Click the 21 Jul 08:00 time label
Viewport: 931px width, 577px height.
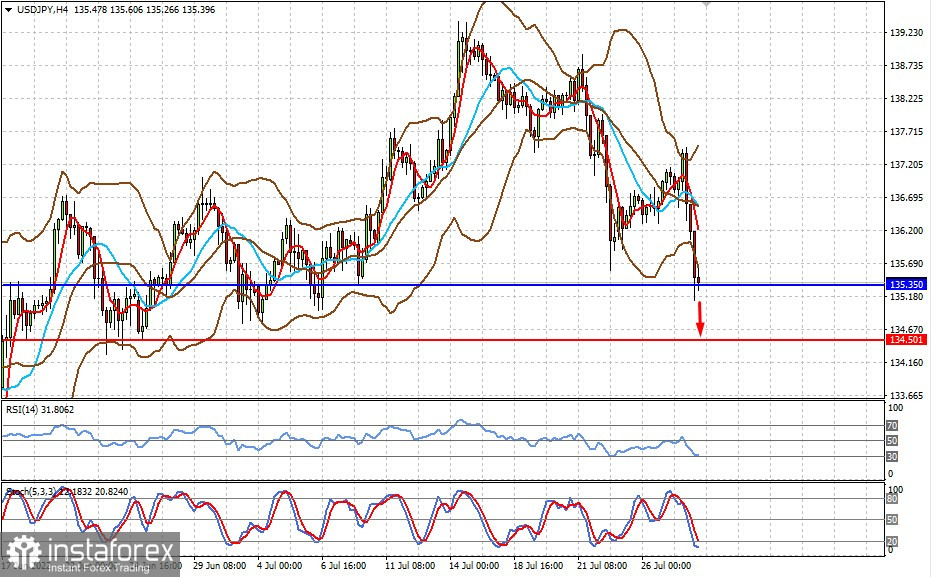[602, 566]
